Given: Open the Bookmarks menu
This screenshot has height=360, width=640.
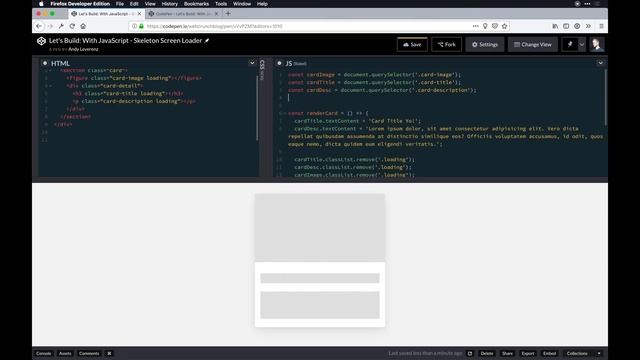Looking at the screenshot, I should pos(196,4).
